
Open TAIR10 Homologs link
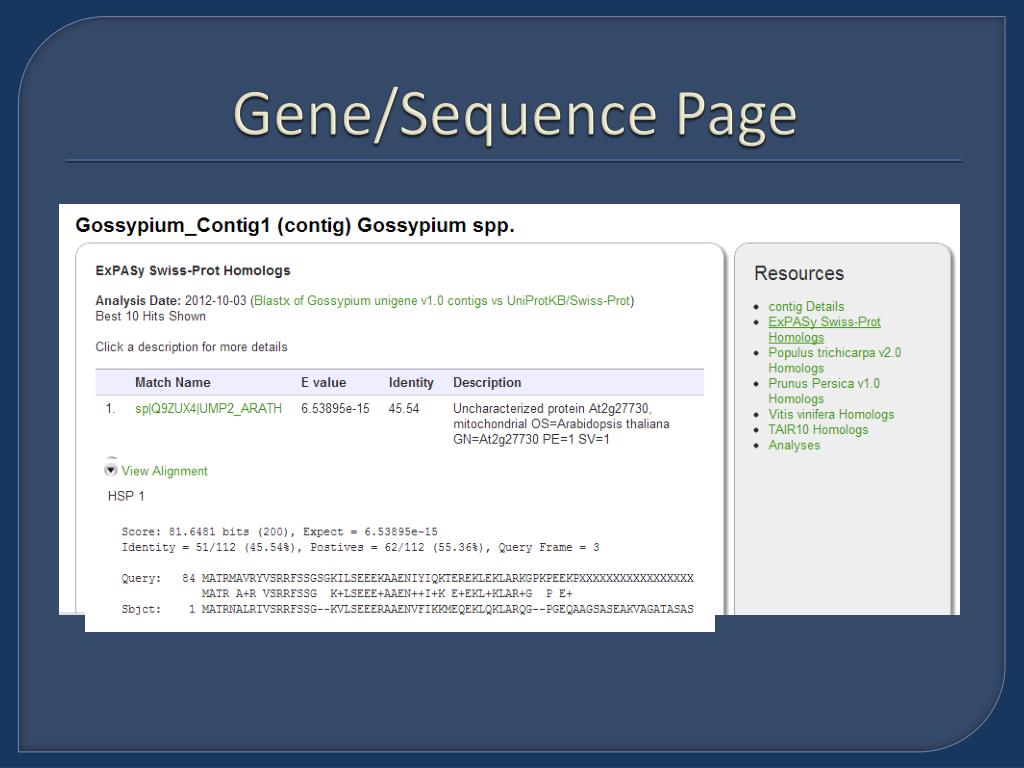tap(818, 429)
